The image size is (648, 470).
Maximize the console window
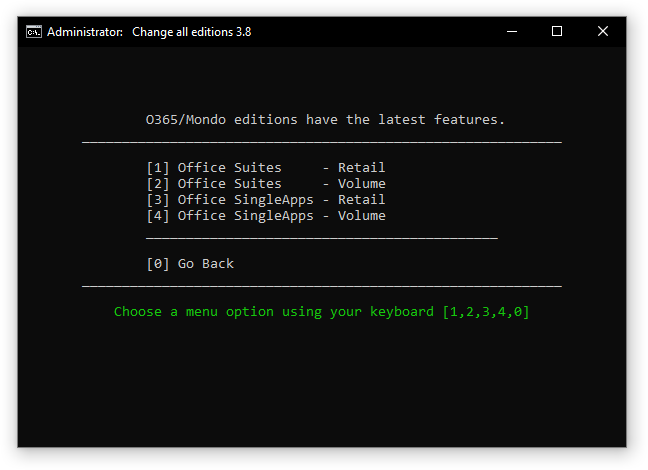pyautogui.click(x=557, y=31)
